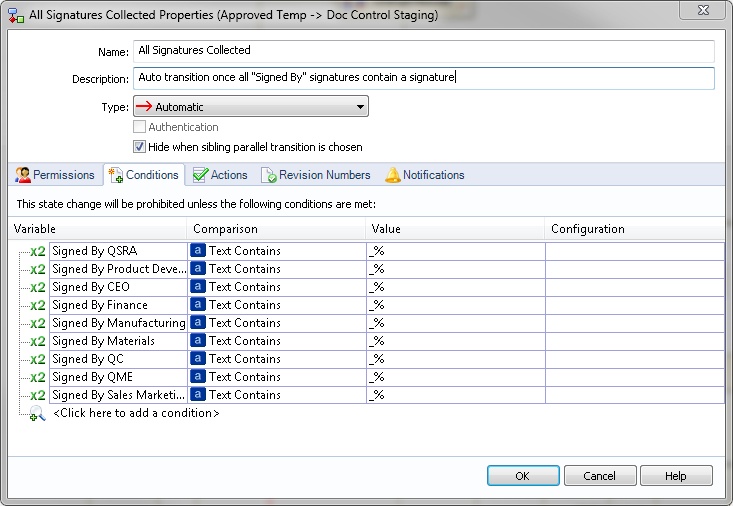Select the 'Signed By Finance' variable cell
This screenshot has height=506, width=733.
(118, 305)
